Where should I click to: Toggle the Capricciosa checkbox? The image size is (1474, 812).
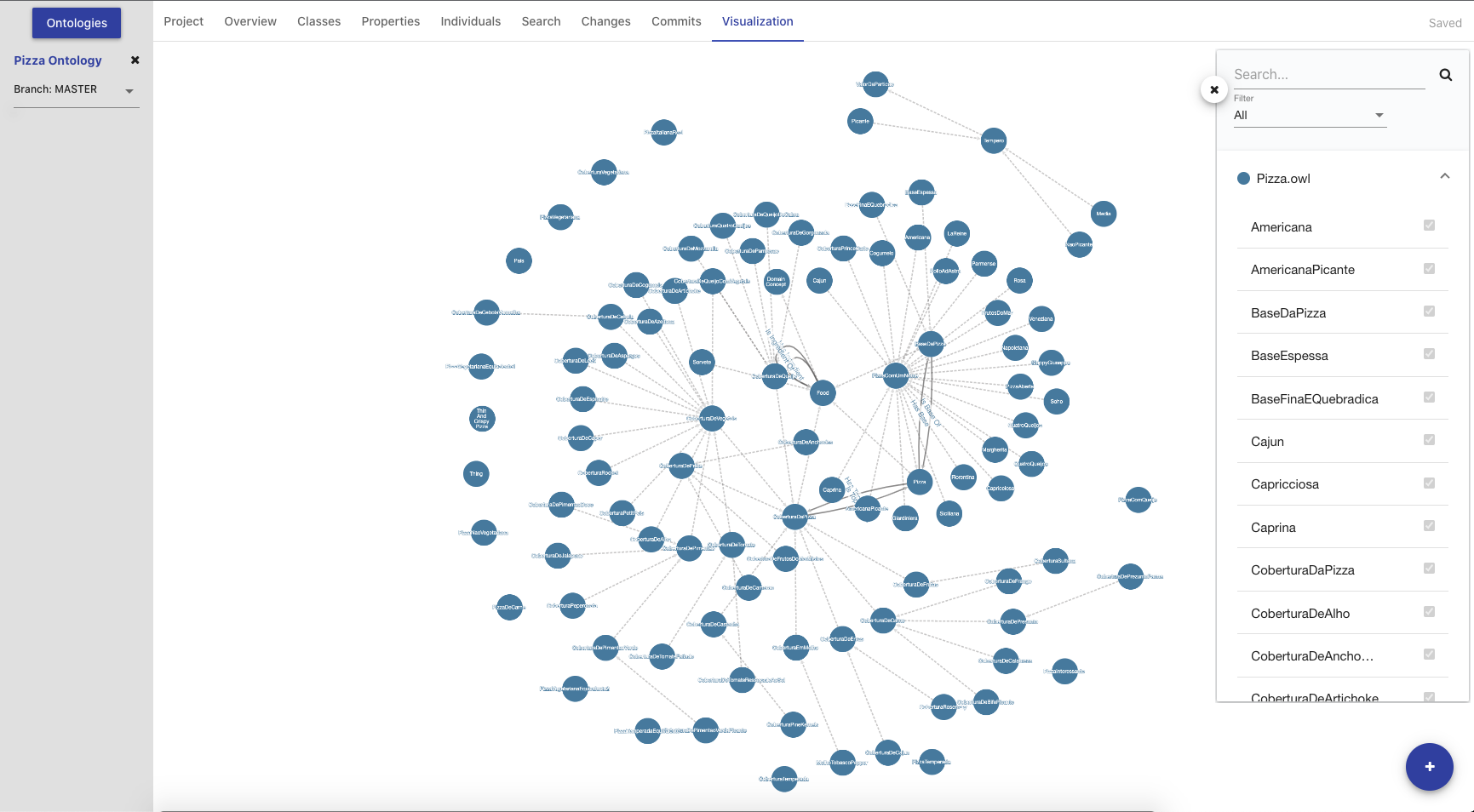click(1429, 483)
